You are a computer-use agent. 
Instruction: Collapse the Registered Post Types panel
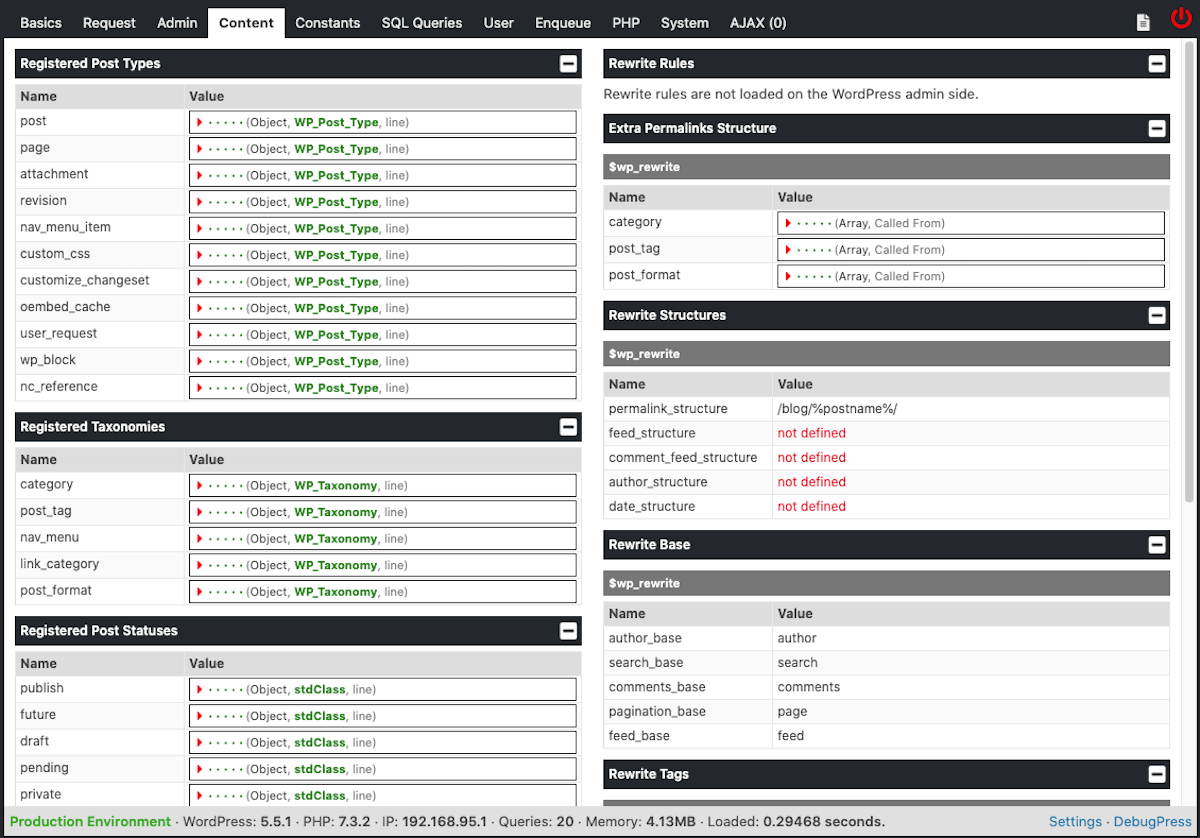click(568, 64)
